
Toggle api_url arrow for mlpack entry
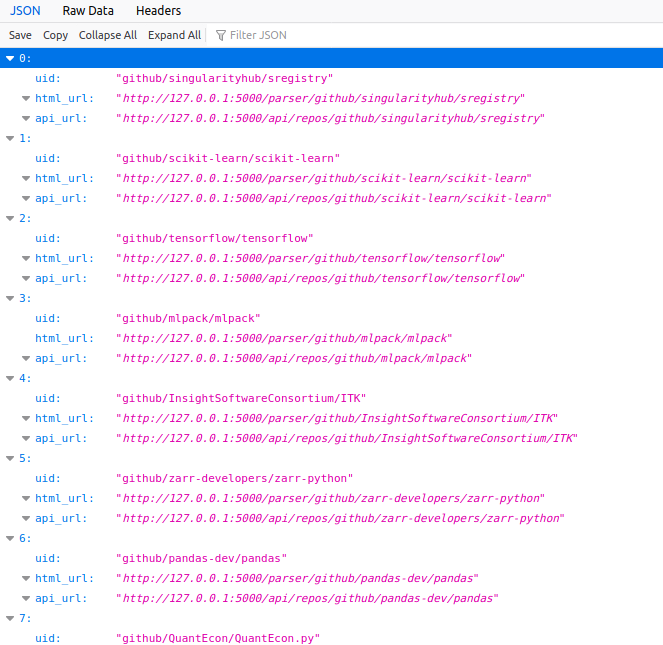click(26, 358)
